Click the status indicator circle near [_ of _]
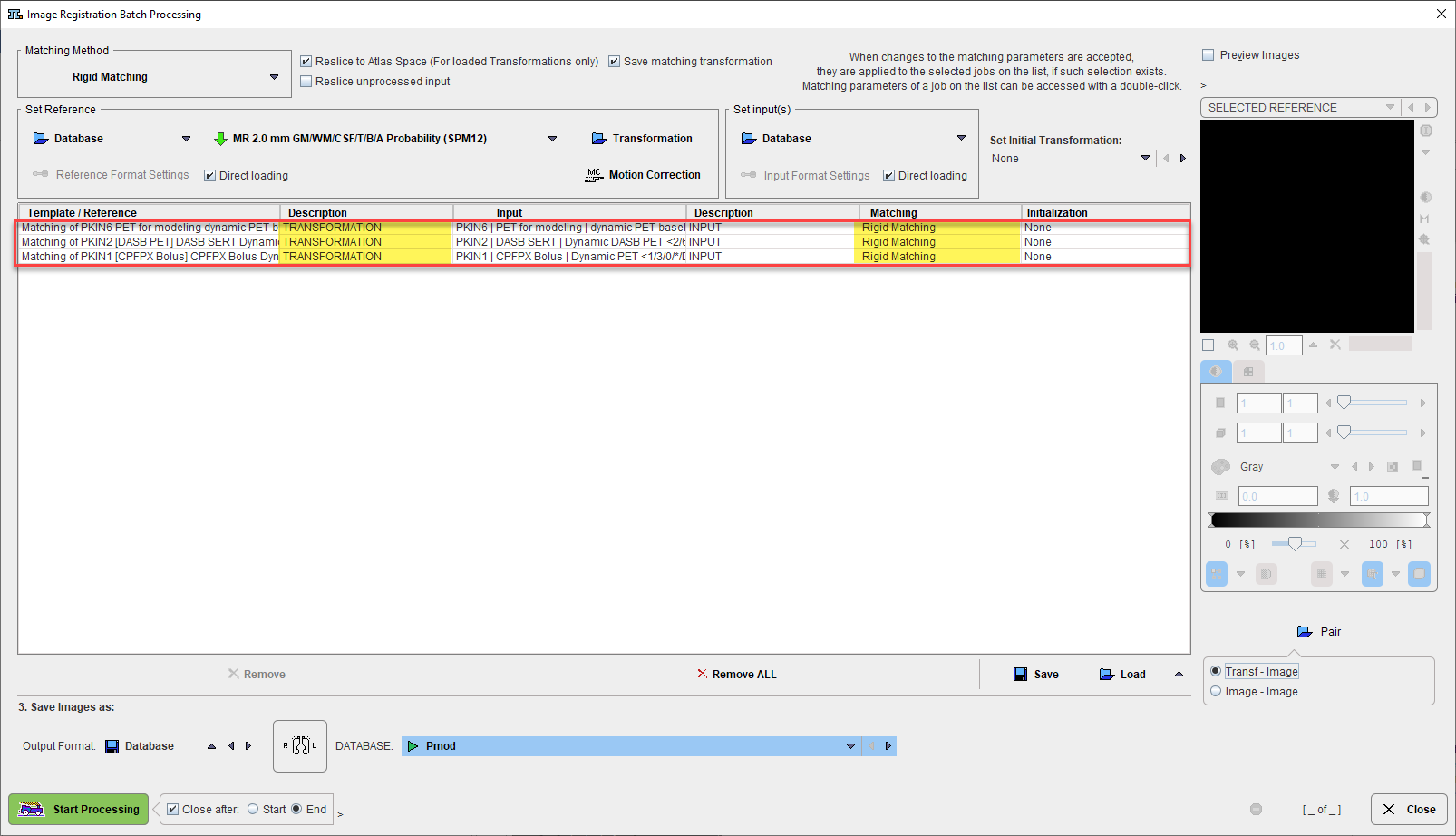The width and height of the screenshot is (1456, 836). (x=1256, y=809)
